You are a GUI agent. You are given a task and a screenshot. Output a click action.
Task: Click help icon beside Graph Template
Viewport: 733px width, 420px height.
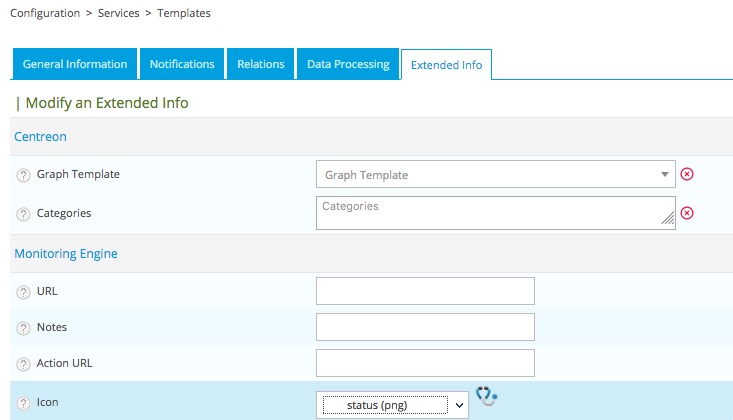[23, 175]
